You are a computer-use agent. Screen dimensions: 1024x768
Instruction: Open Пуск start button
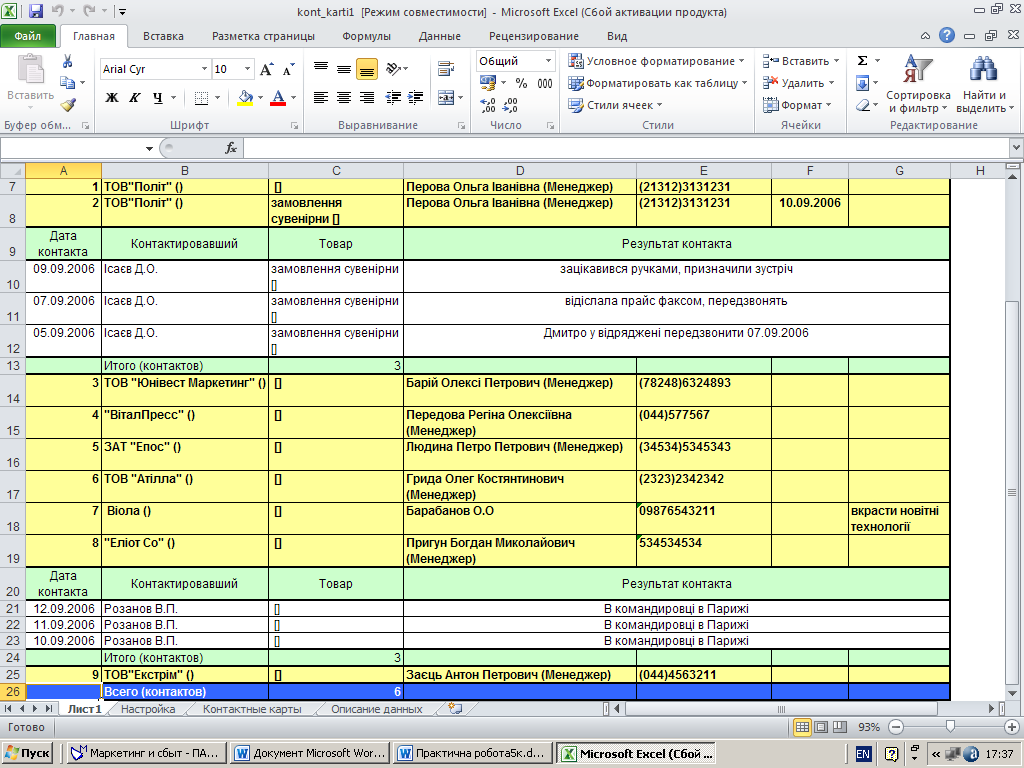[27, 753]
